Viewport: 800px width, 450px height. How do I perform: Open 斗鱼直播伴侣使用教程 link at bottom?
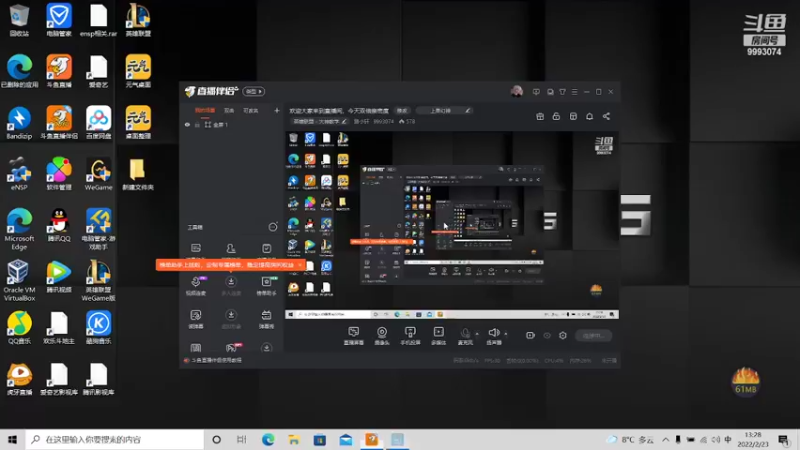(216, 360)
